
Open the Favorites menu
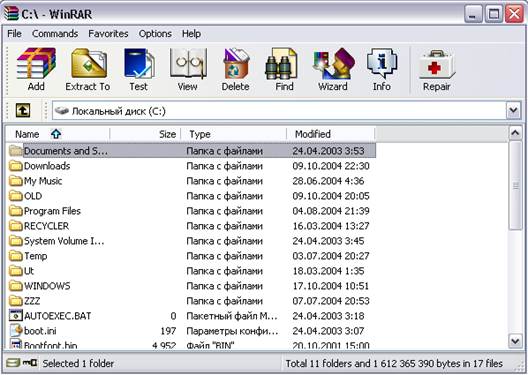108,34
